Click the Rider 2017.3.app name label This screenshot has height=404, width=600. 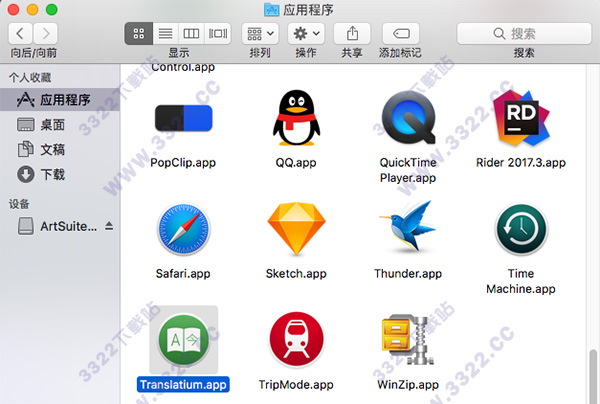pyautogui.click(x=521, y=163)
